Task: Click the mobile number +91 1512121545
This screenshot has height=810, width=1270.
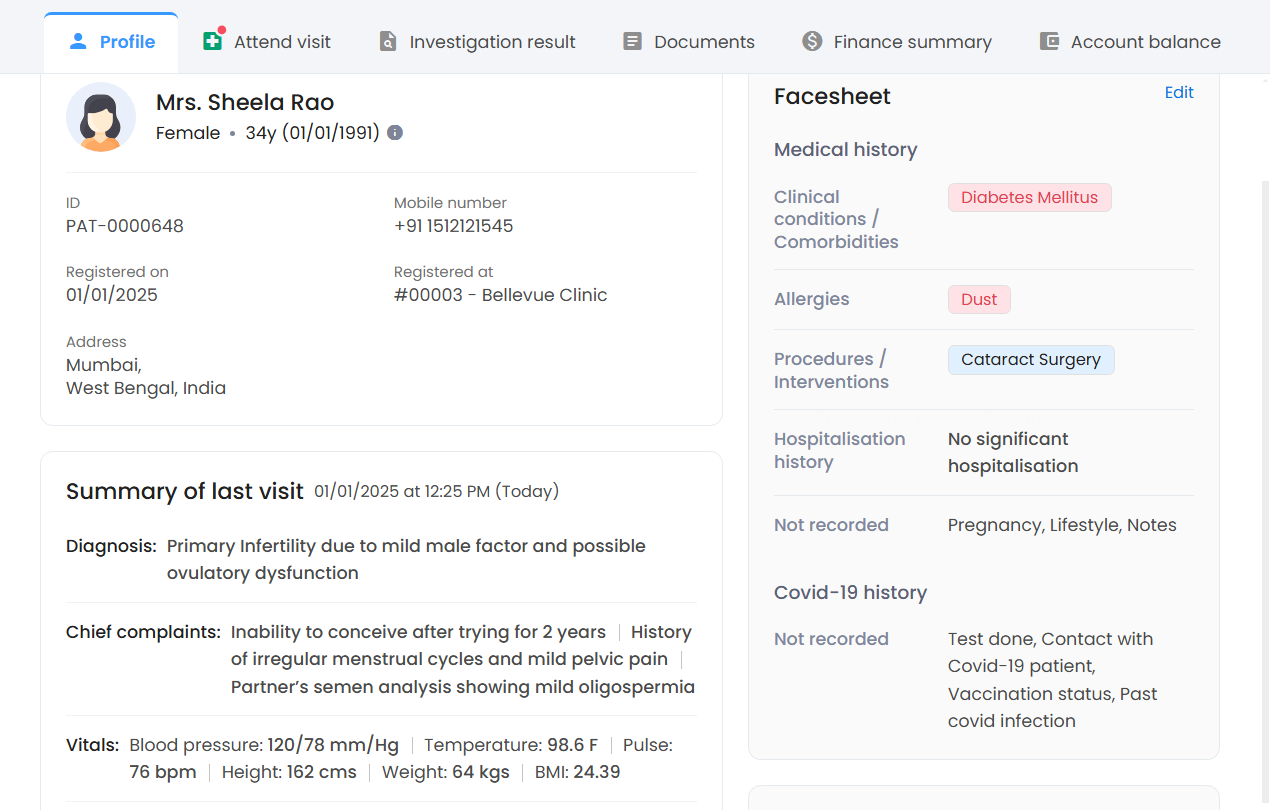Action: [x=453, y=226]
